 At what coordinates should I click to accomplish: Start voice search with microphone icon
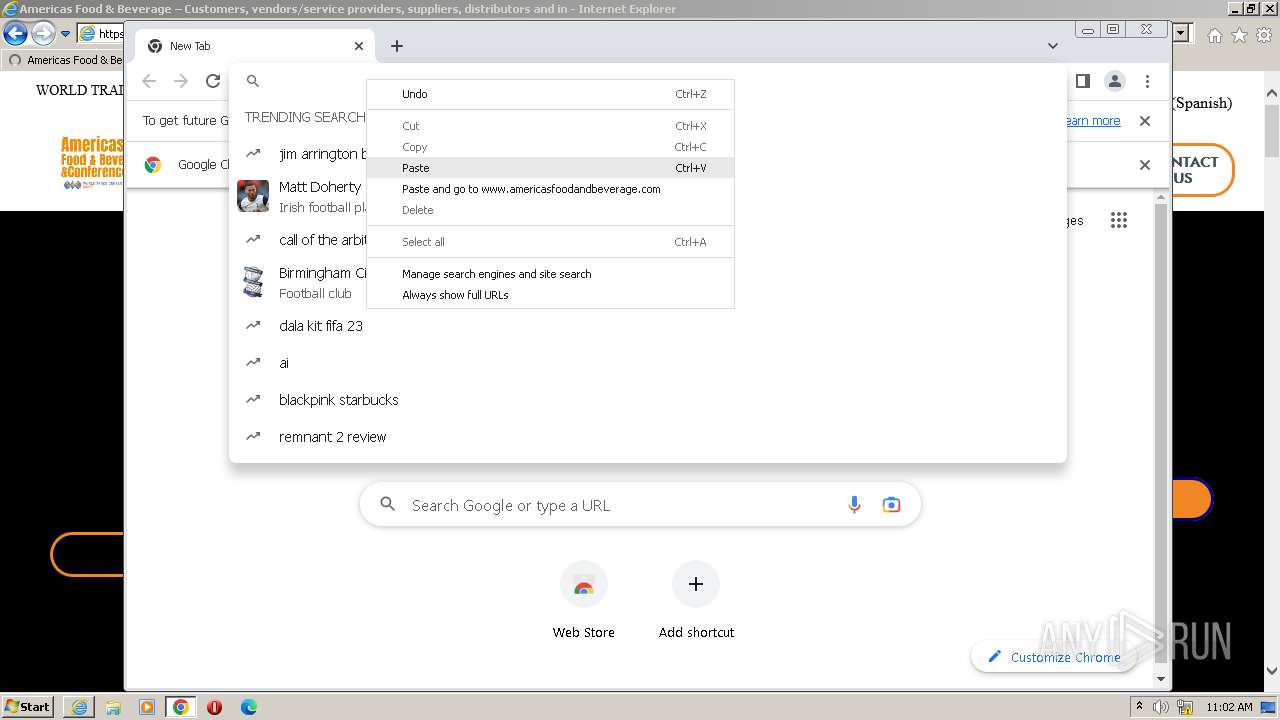[x=854, y=505]
